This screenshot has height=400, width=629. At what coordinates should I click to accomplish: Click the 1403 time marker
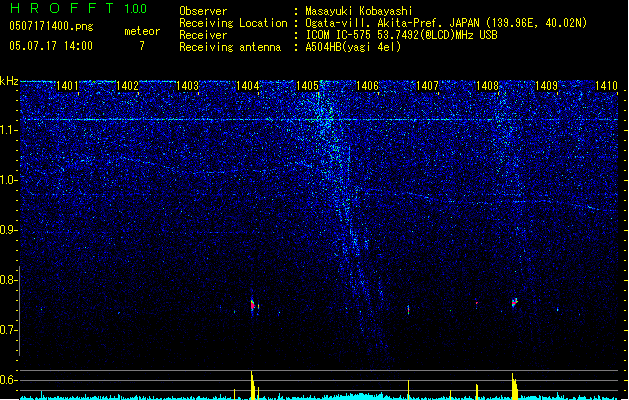pyautogui.click(x=187, y=86)
